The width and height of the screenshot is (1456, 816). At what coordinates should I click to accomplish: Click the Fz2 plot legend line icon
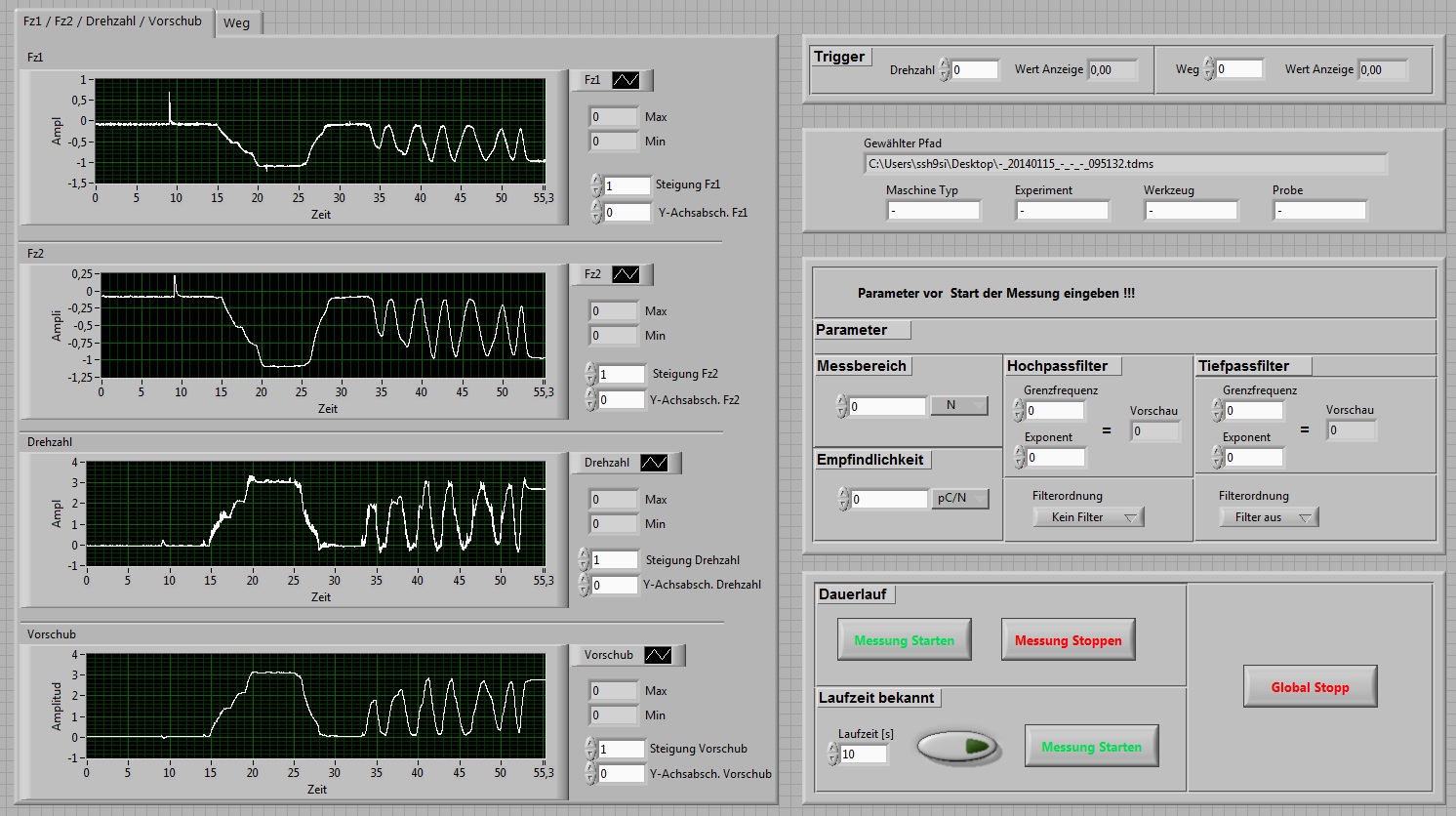pyautogui.click(x=626, y=274)
